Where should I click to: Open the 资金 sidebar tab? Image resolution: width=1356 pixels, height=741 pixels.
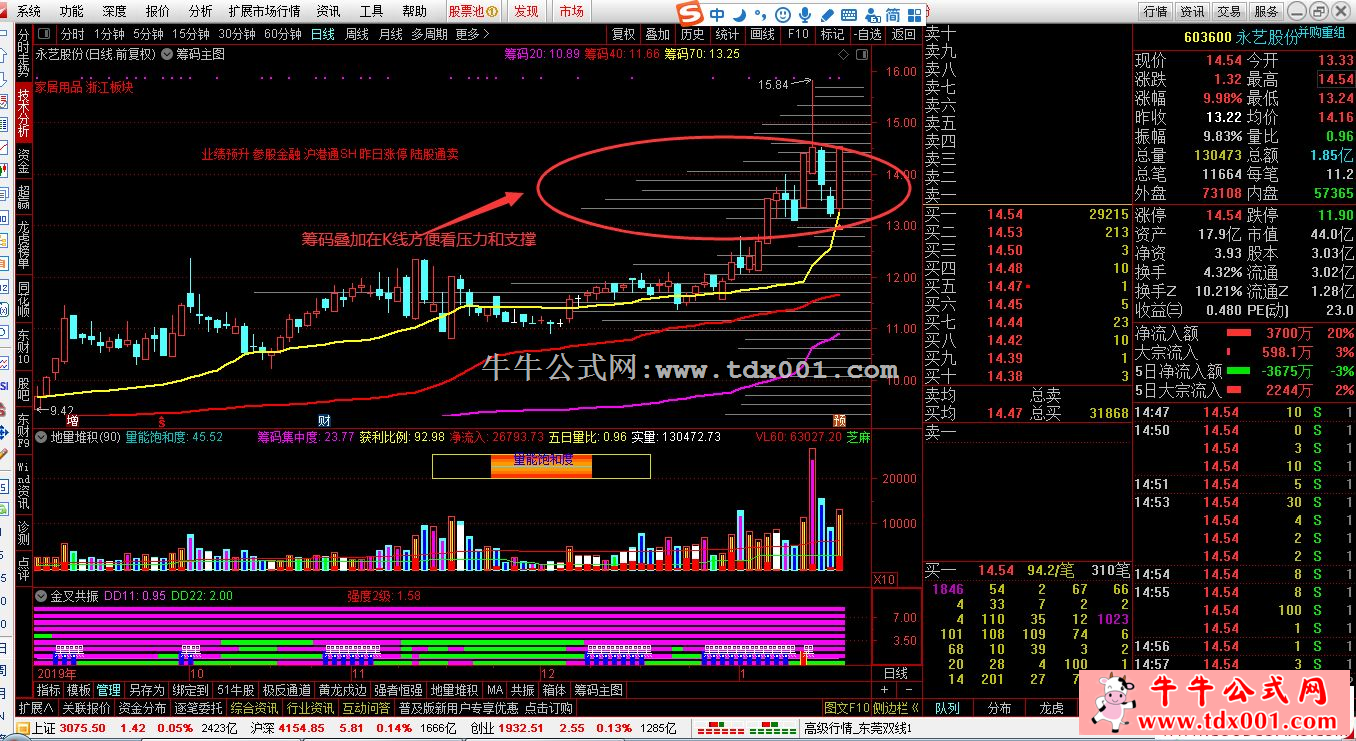[x=23, y=161]
